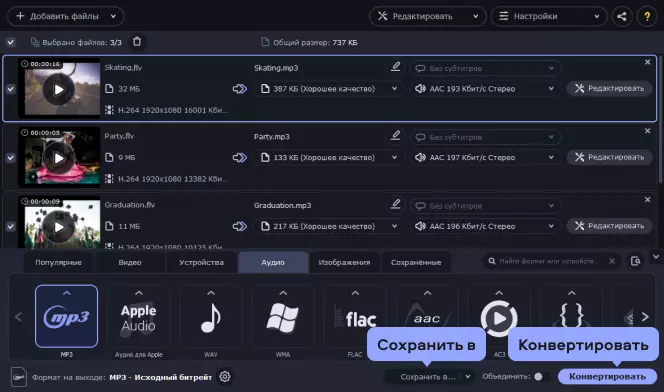Viewport: 664px width, 392px height.
Task: Select the curly braces format icon
Action: pyautogui.click(x=571, y=311)
